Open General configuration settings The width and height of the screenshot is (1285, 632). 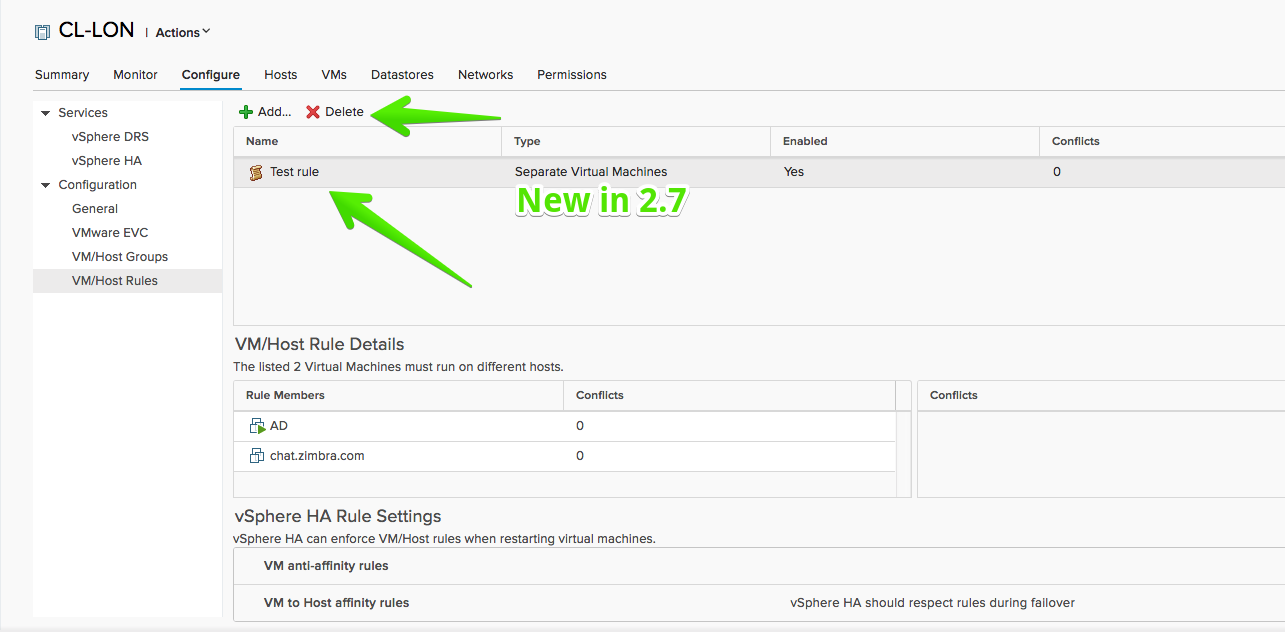click(95, 209)
